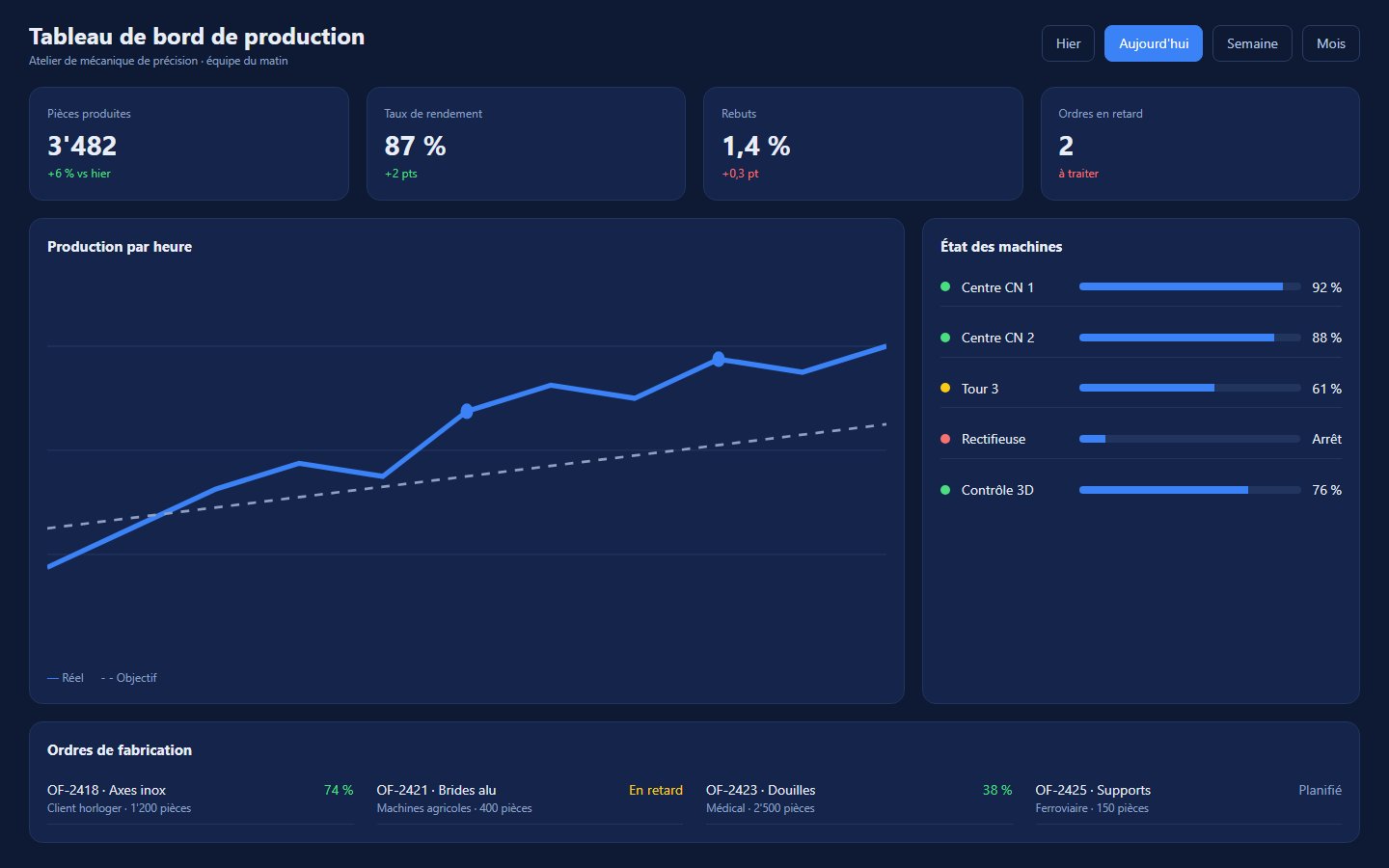The image size is (1389, 868).
Task: Click the Rectifieuse load progress bar
Action: pyautogui.click(x=1190, y=439)
